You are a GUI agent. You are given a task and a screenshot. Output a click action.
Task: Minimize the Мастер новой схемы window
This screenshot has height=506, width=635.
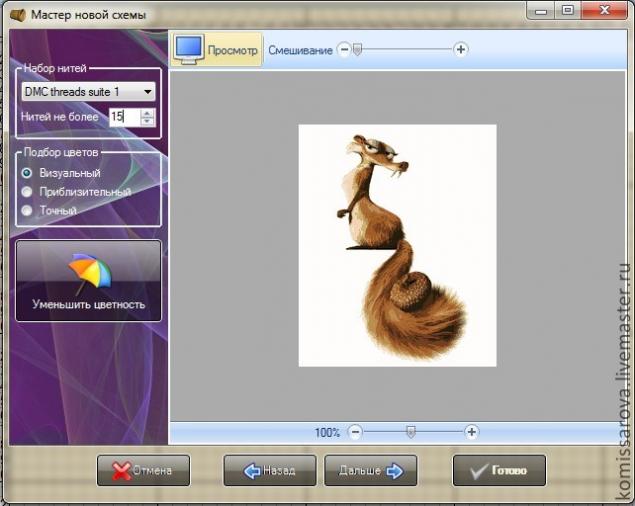pos(541,11)
